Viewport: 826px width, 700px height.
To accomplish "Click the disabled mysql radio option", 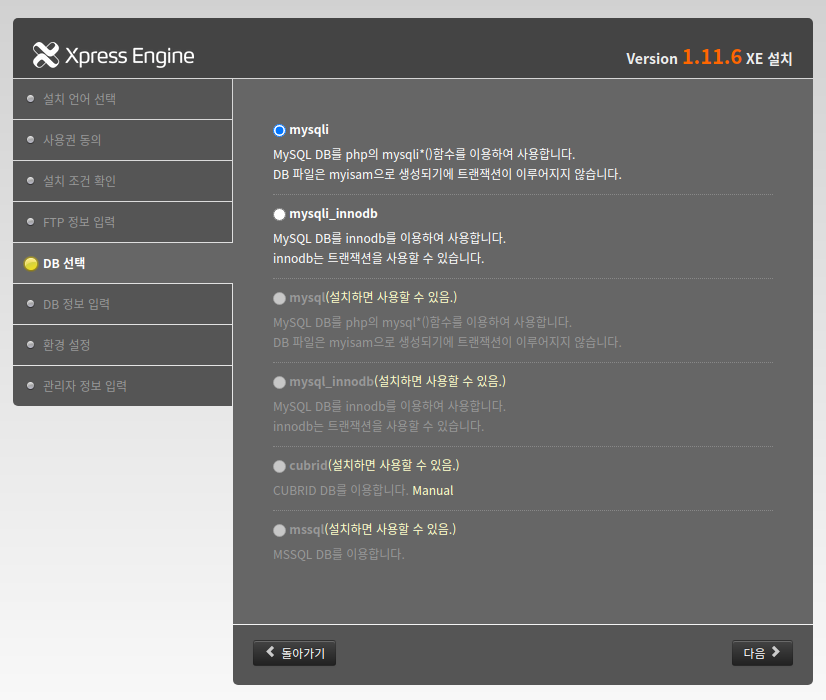I will (x=279, y=298).
